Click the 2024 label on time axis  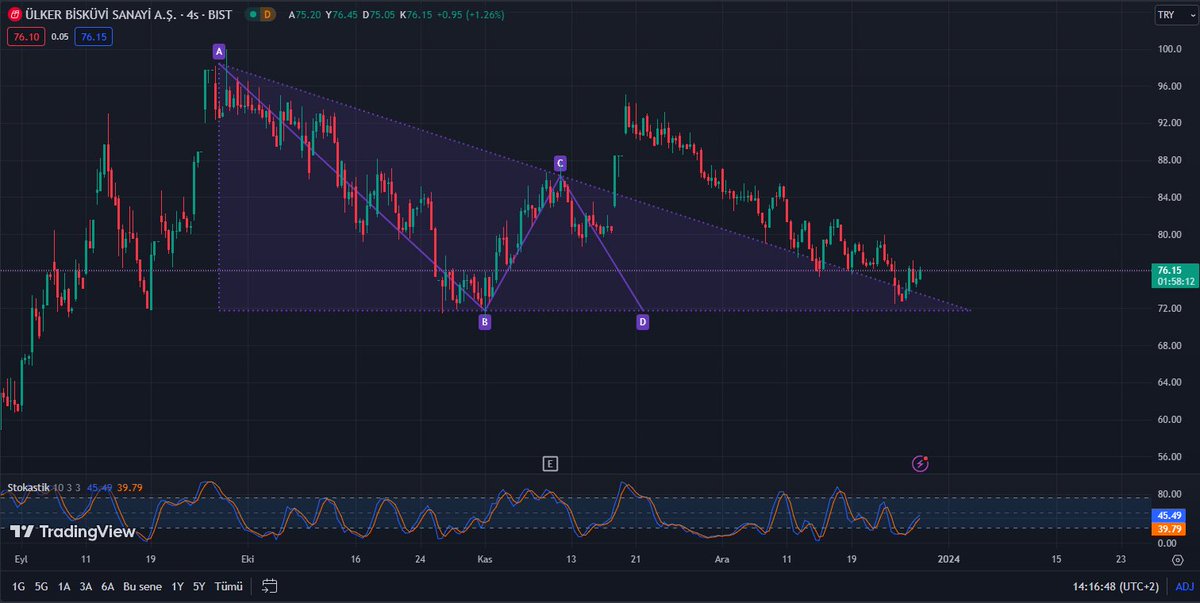coord(950,559)
